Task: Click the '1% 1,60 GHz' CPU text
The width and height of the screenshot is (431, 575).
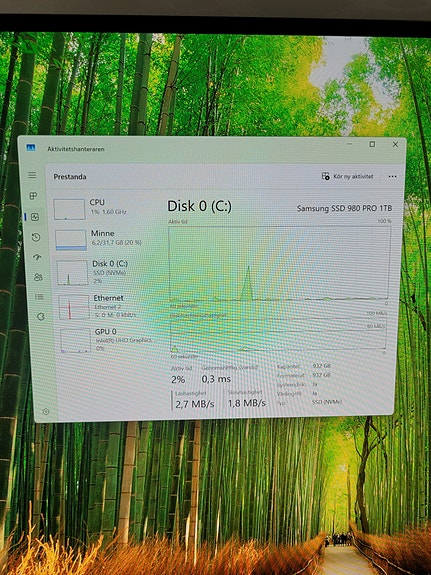Action: (x=109, y=212)
